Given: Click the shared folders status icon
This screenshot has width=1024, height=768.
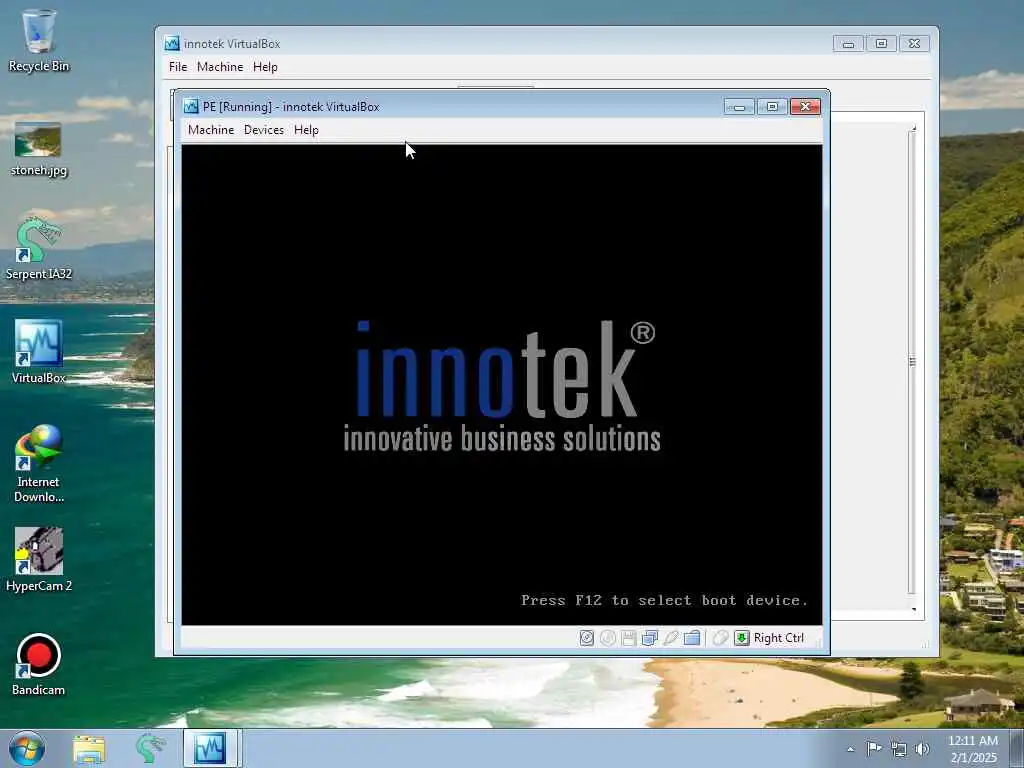Looking at the screenshot, I should pyautogui.click(x=692, y=638).
